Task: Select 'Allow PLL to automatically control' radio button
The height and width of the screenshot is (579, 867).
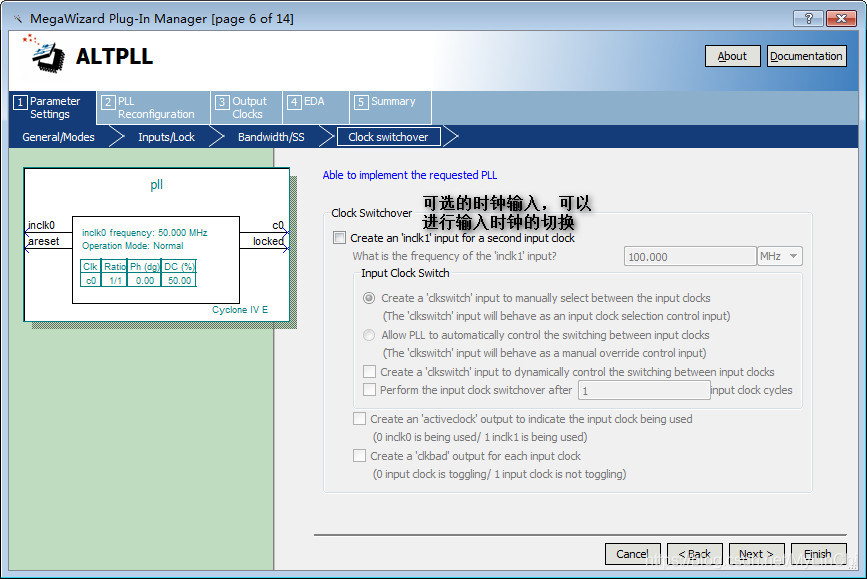Action: pyautogui.click(x=369, y=335)
